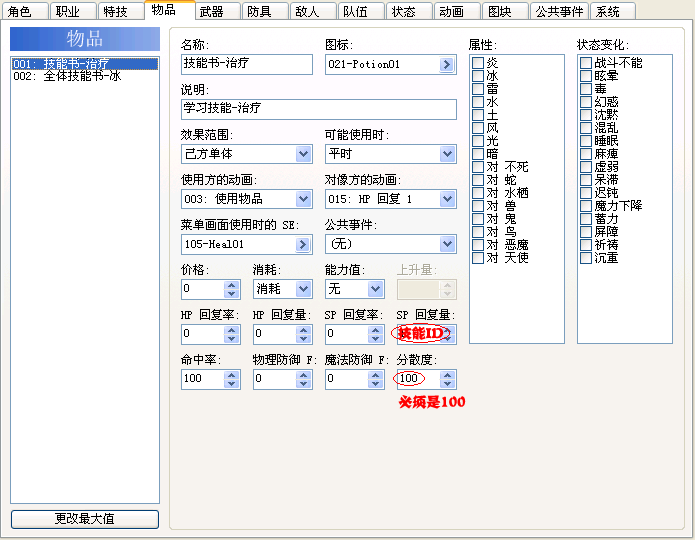Screen dimensions: 695x540
Task: Switch to the 职业 tab
Action: [x=73, y=11]
